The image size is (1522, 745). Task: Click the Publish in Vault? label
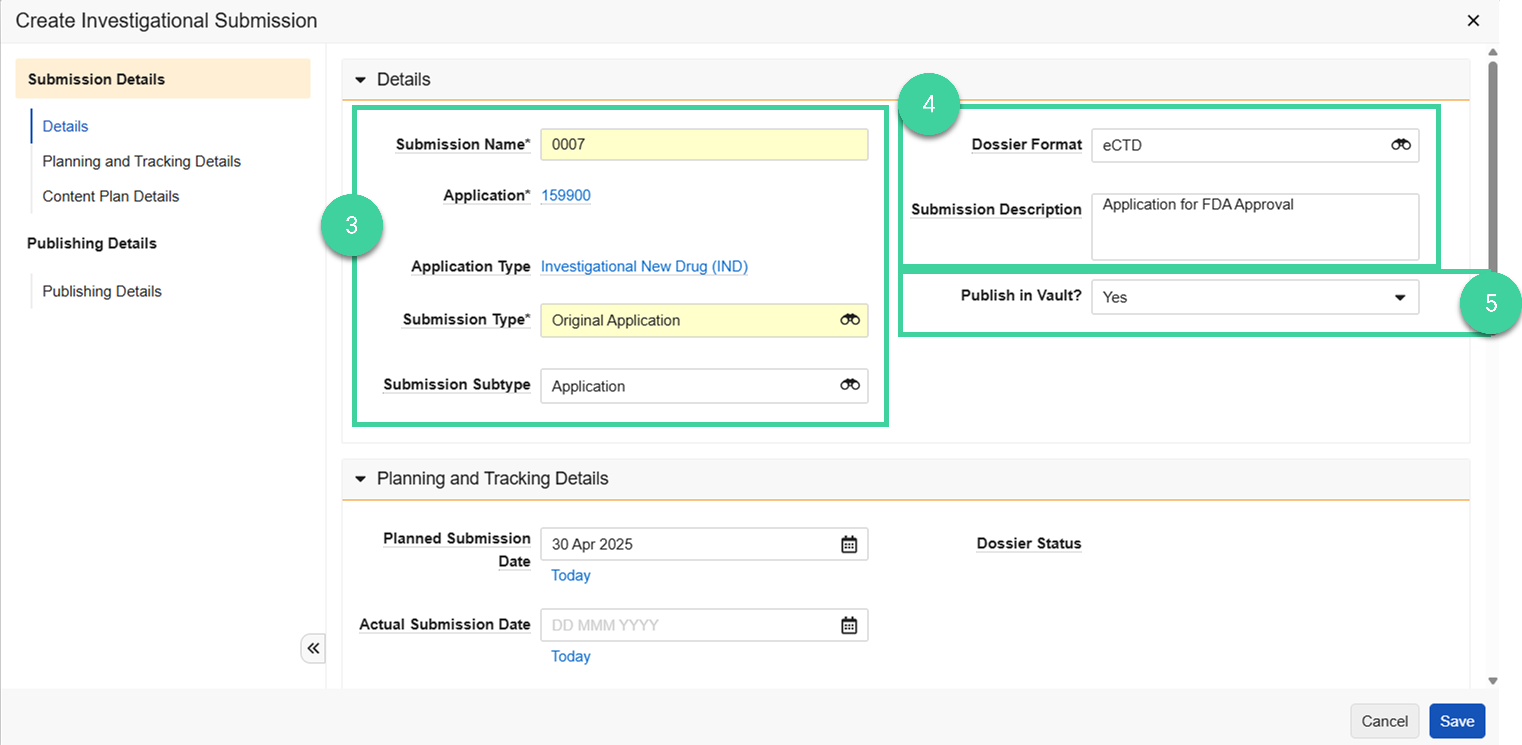pos(1021,296)
